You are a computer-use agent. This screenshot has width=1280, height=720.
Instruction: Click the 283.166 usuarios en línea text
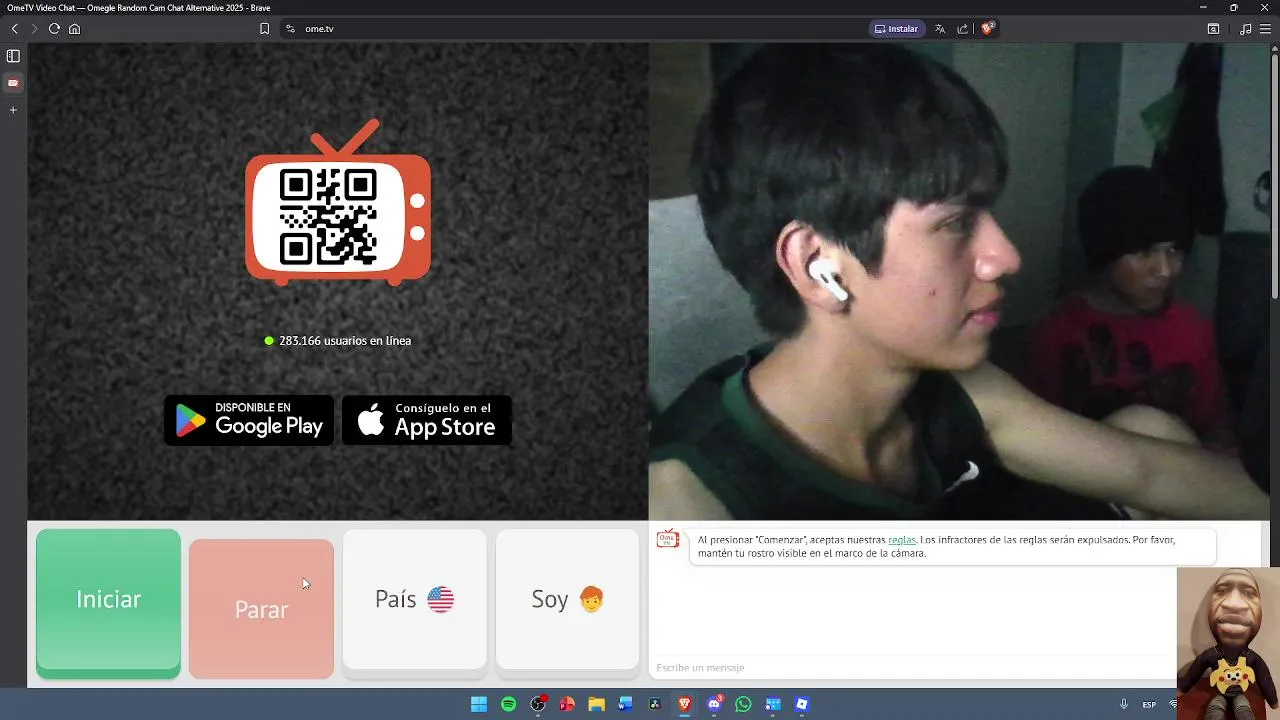[345, 341]
